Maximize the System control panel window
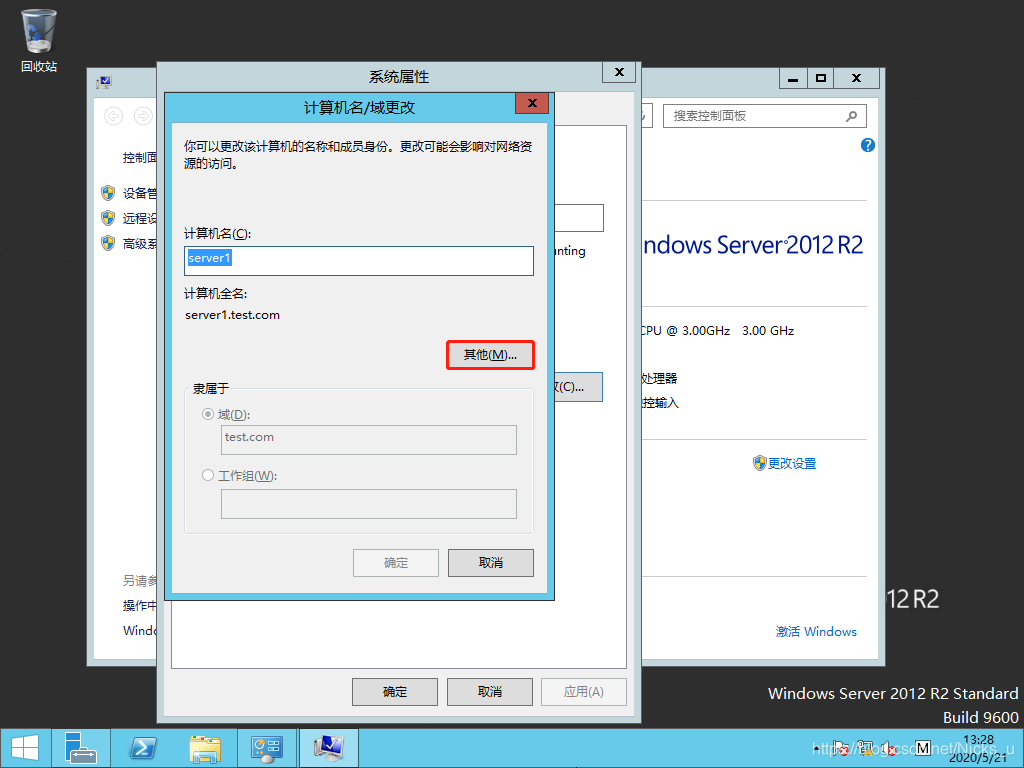This screenshot has width=1024, height=768. pyautogui.click(x=821, y=78)
